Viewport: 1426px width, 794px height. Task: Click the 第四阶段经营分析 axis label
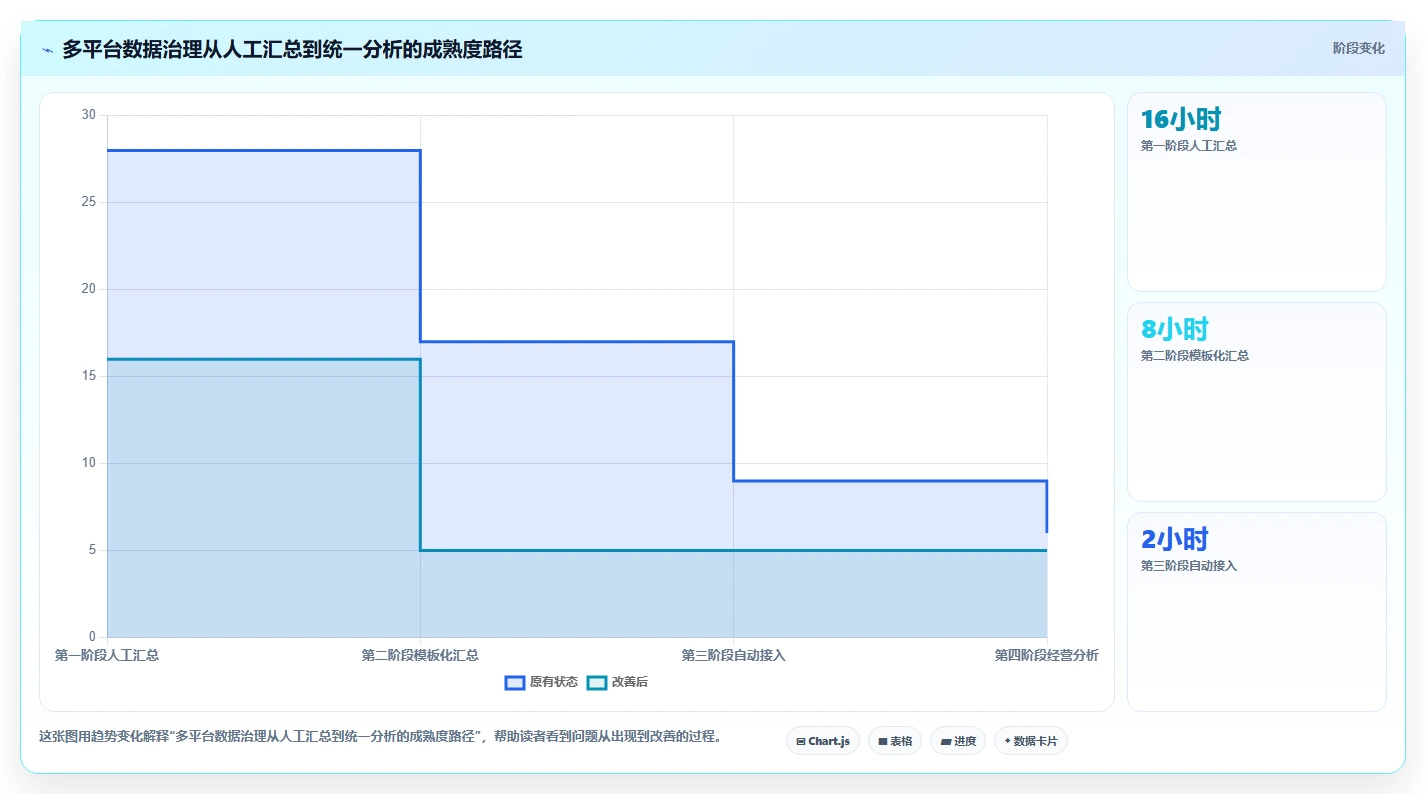(x=1046, y=655)
